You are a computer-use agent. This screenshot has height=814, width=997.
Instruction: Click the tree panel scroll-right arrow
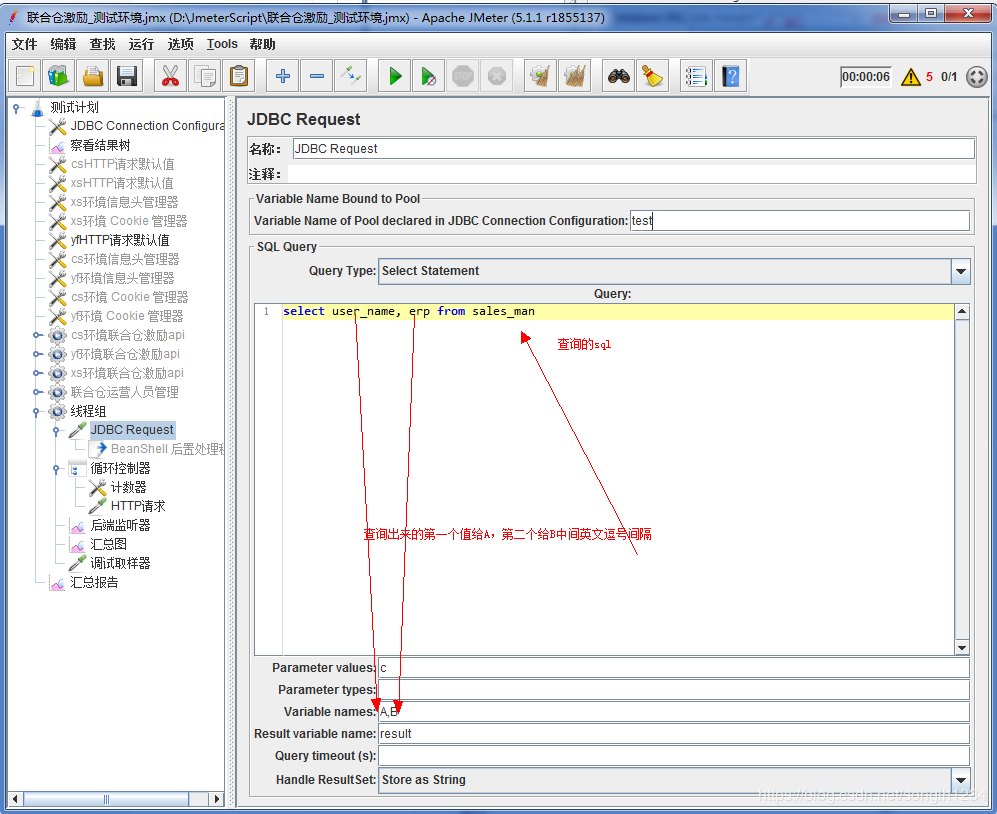[217, 799]
